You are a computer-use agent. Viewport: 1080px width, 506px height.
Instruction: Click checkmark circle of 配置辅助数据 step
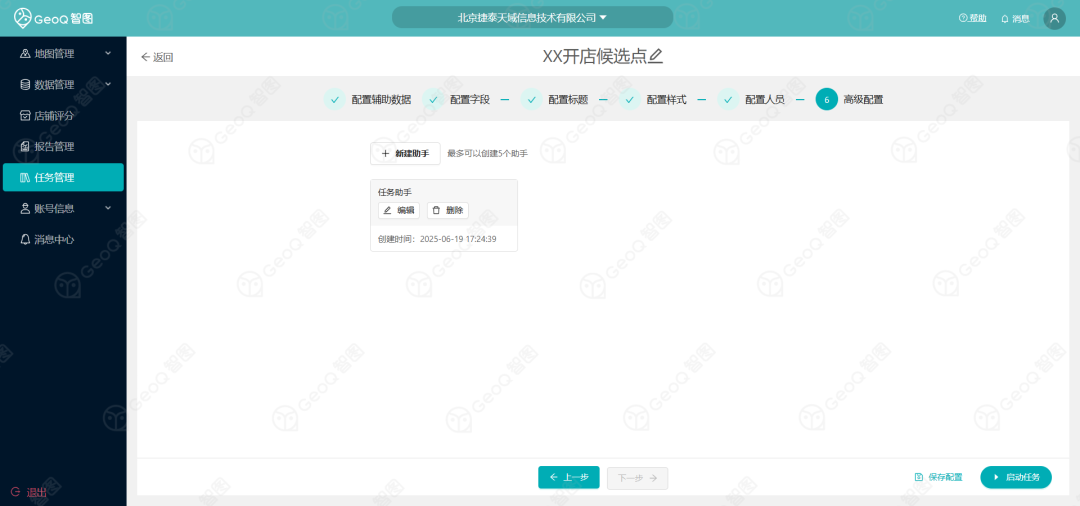[335, 99]
